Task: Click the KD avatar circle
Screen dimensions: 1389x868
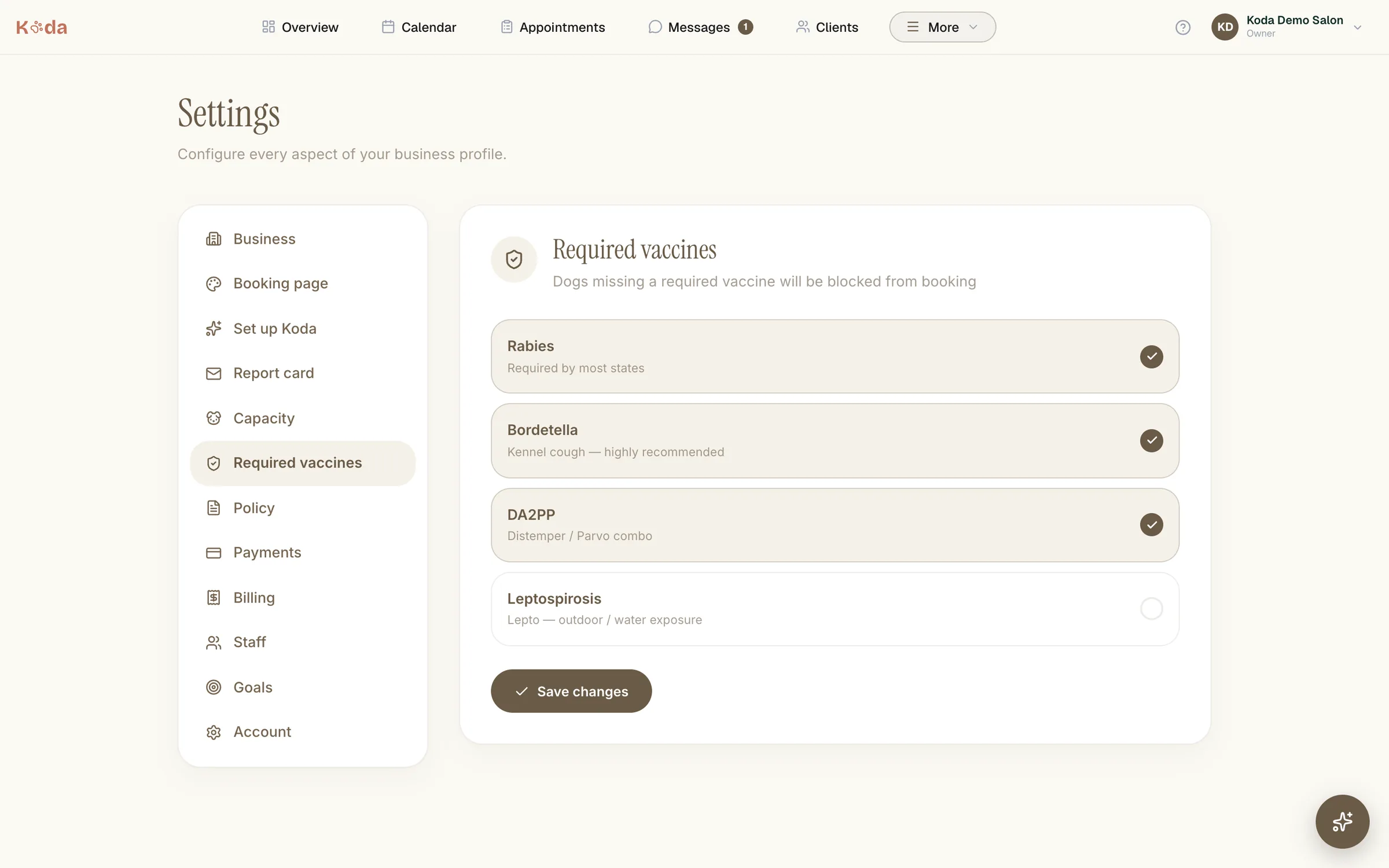Action: [1225, 27]
